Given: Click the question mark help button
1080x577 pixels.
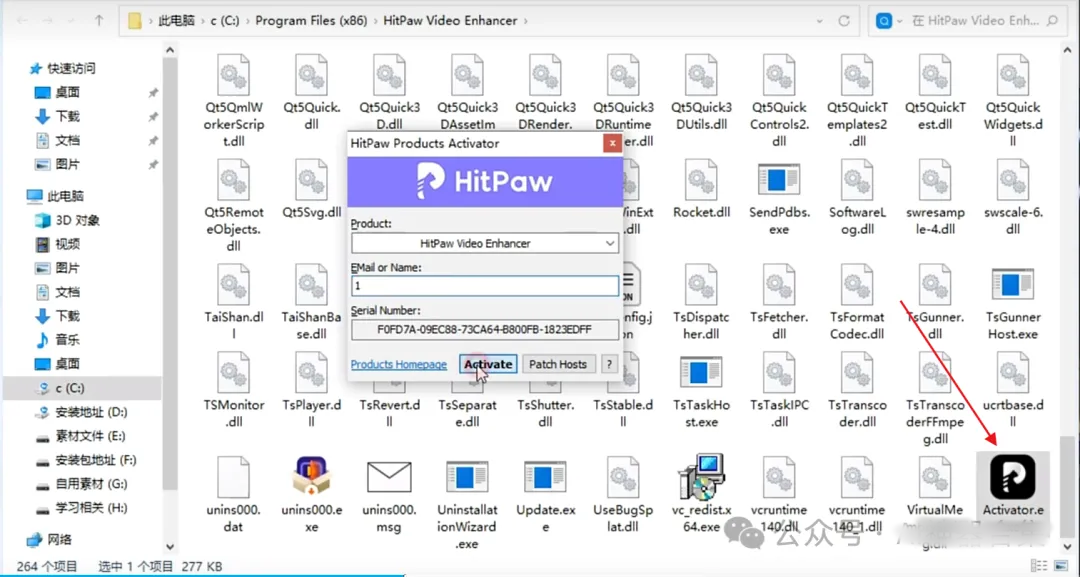Looking at the screenshot, I should point(609,364).
